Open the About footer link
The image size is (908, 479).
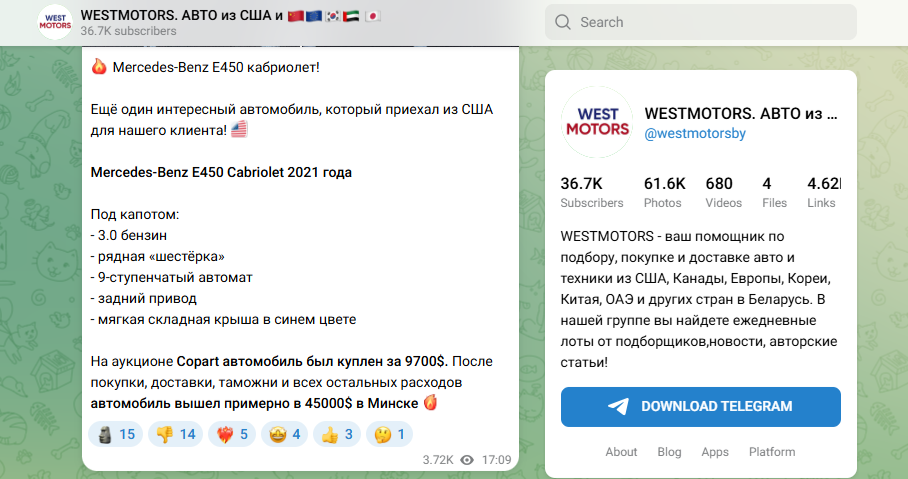621,452
